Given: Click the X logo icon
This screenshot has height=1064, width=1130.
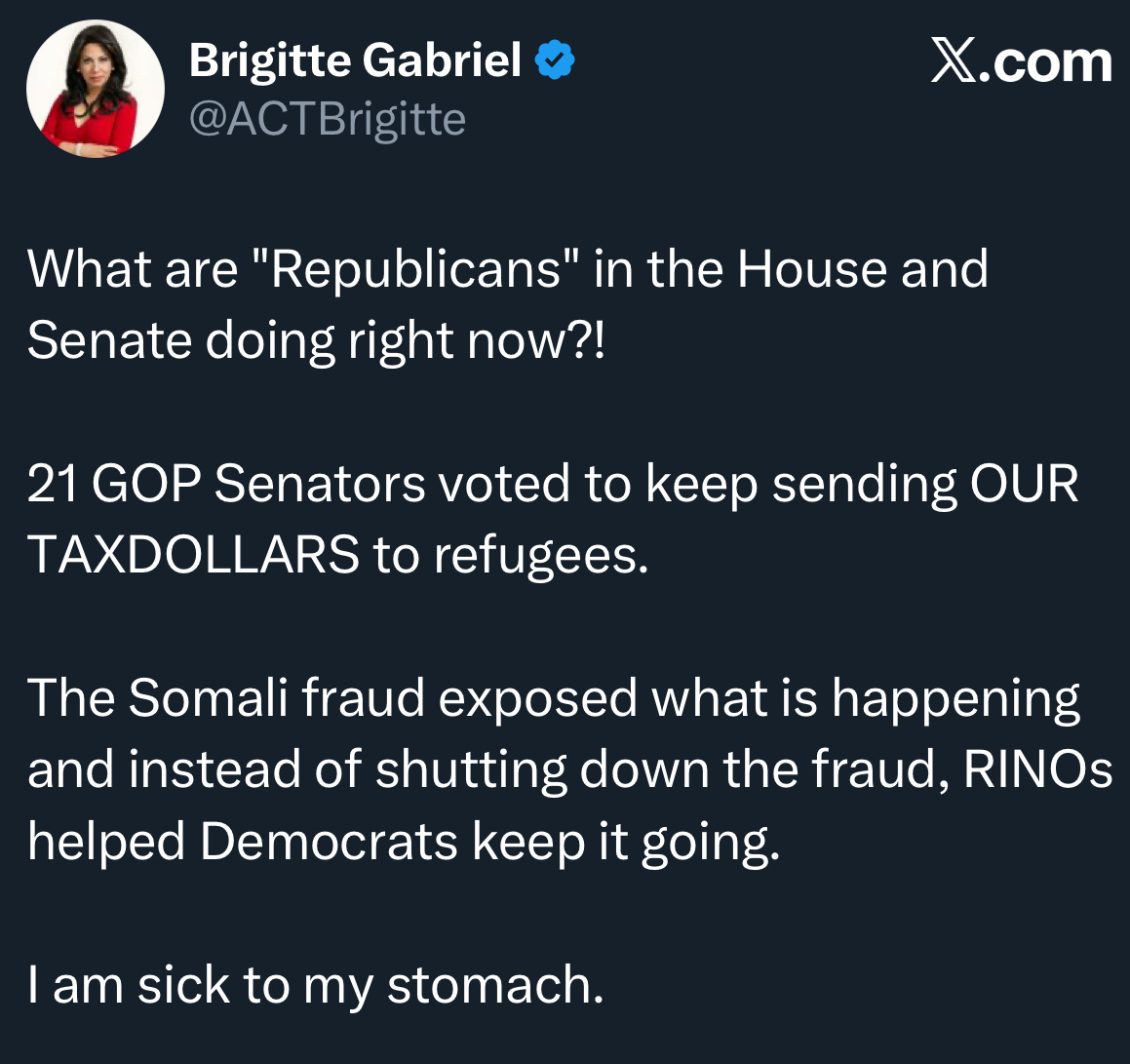Looking at the screenshot, I should pos(953,62).
